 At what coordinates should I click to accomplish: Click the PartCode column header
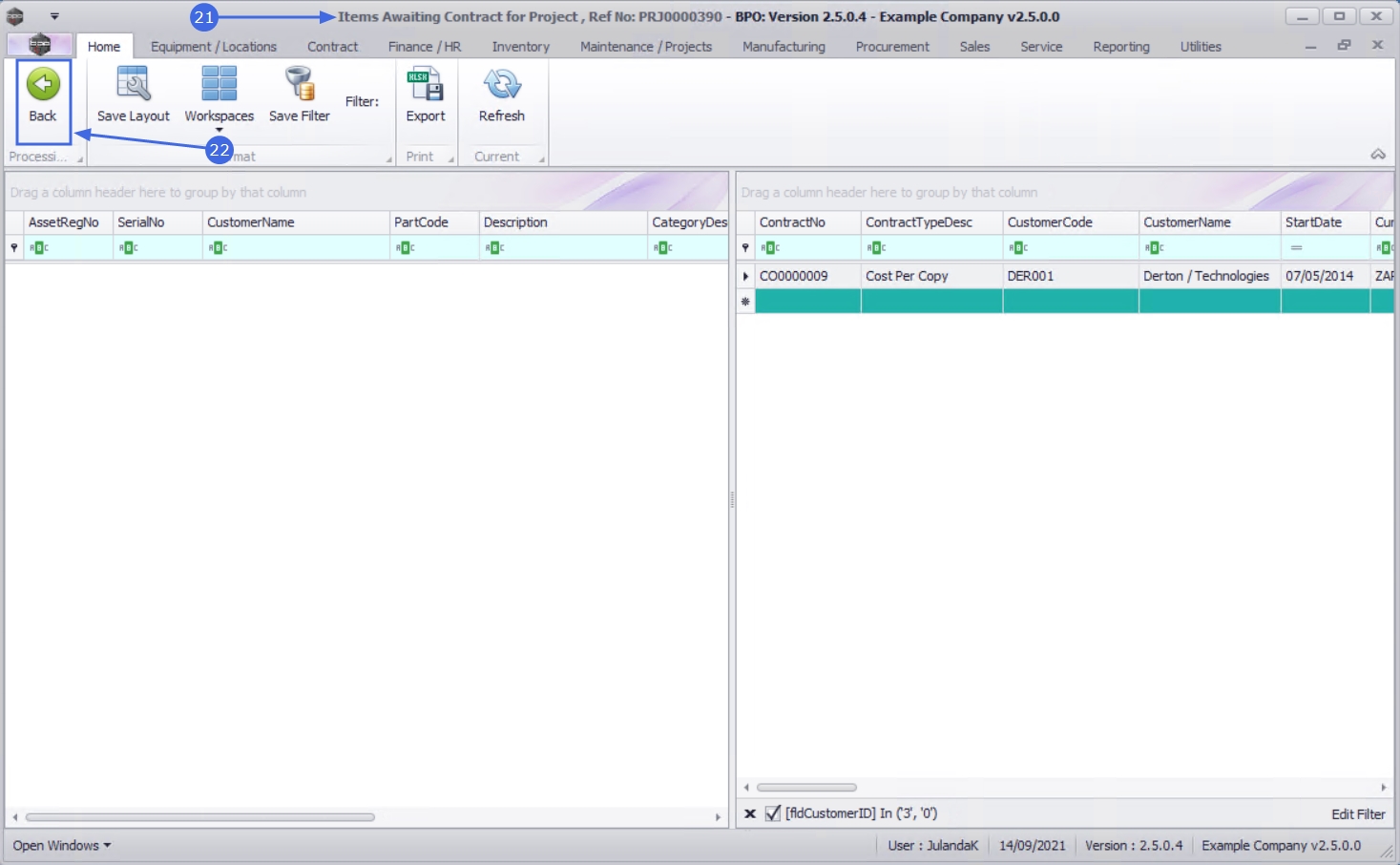pos(434,222)
